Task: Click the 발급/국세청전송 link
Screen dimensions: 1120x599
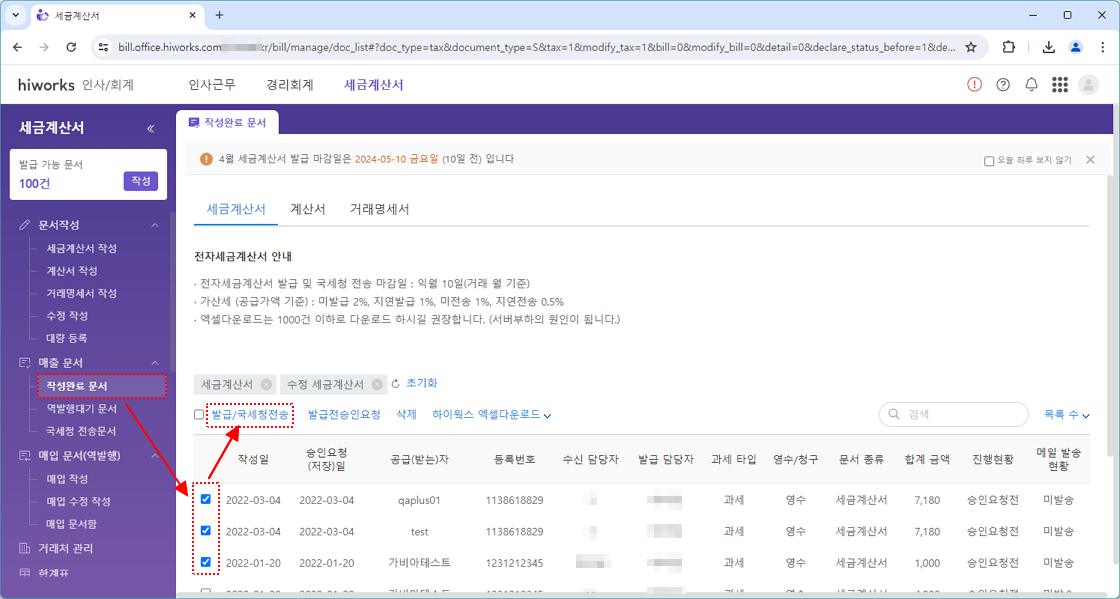Action: 250,415
